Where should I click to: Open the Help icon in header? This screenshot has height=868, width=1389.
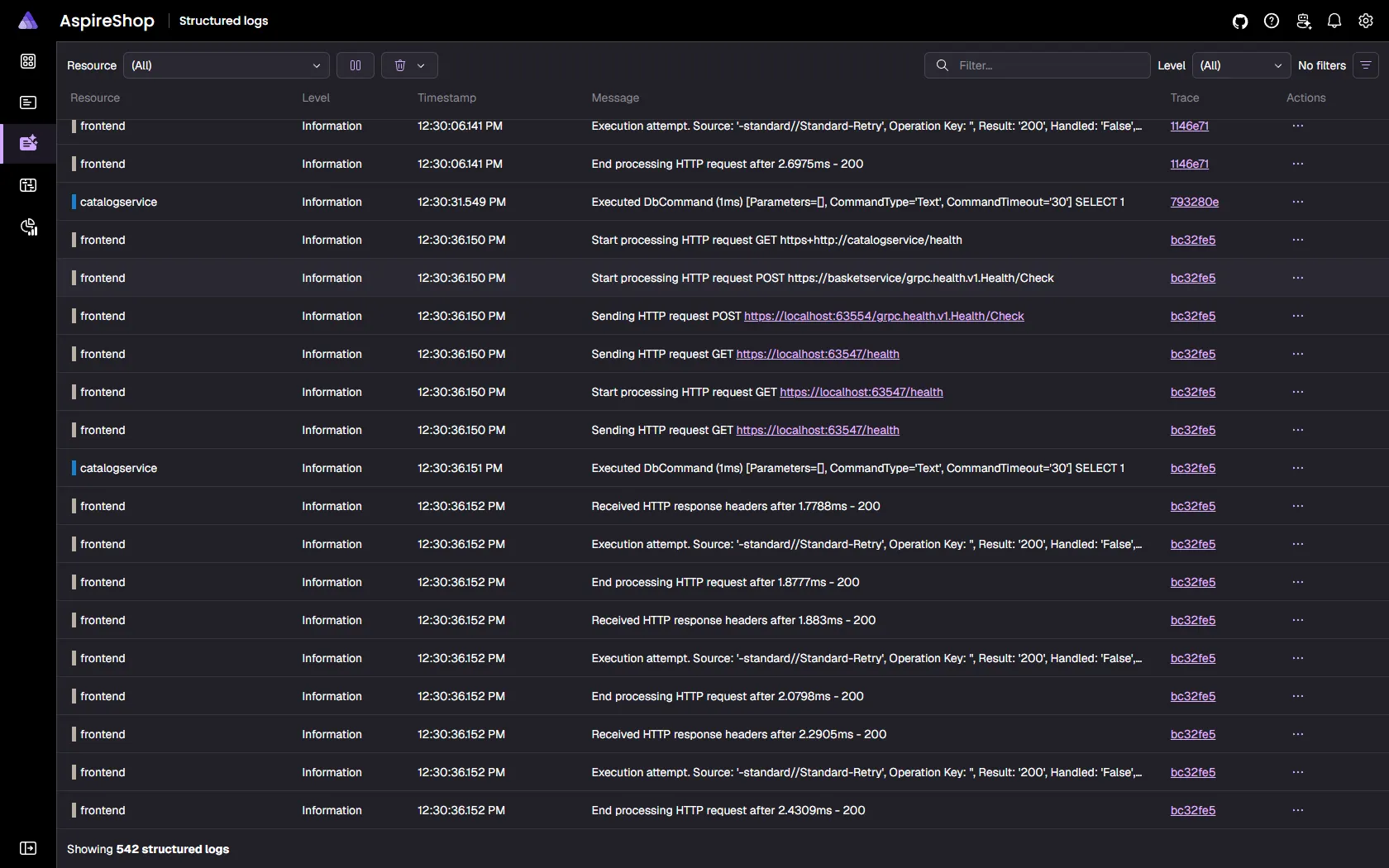[x=1272, y=21]
